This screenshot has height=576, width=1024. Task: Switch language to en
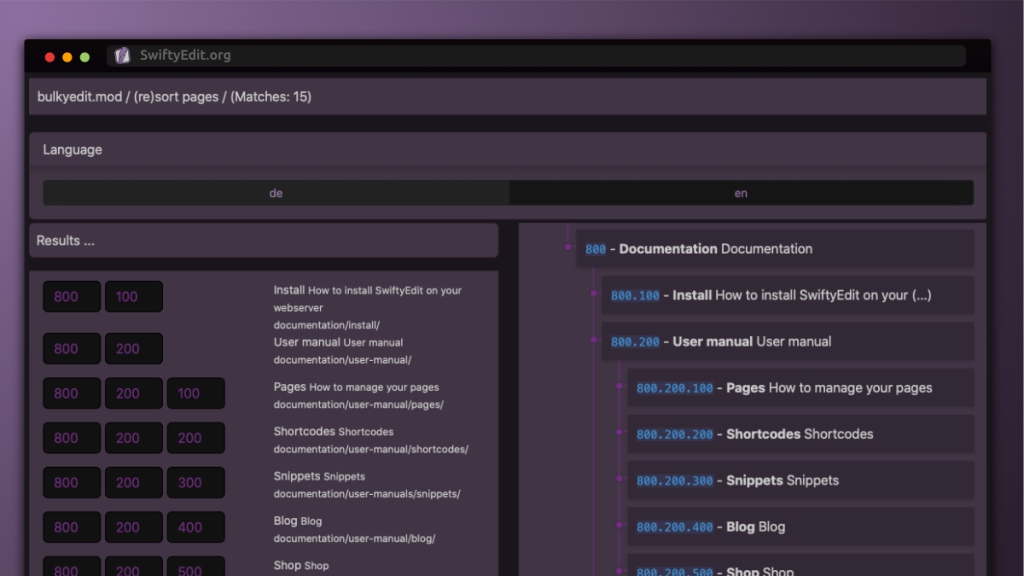click(x=741, y=193)
